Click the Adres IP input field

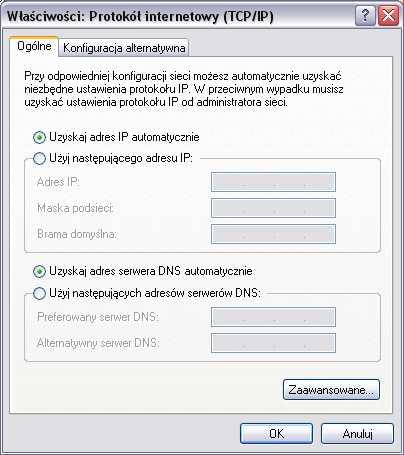[273, 182]
